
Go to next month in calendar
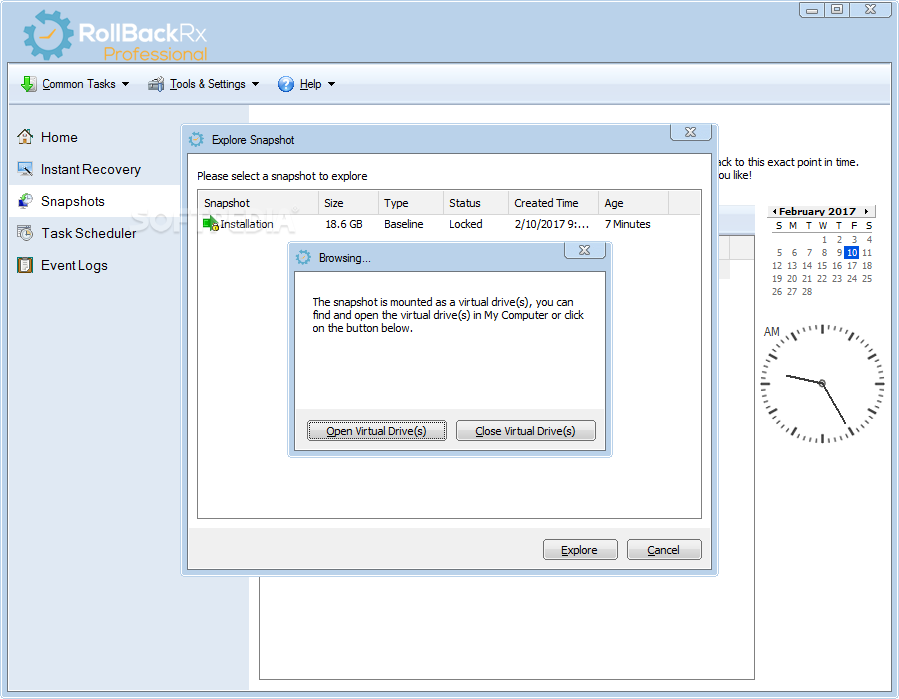(866, 212)
